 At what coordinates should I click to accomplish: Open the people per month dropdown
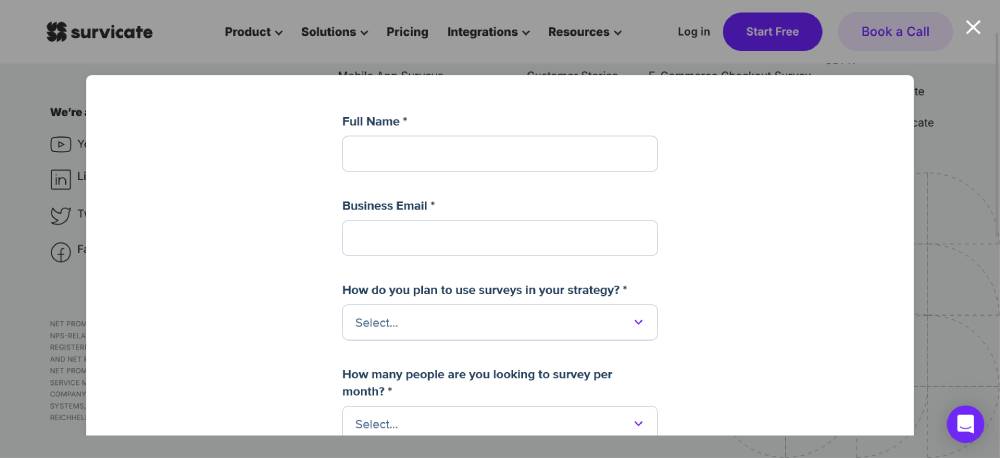[x=499, y=423]
